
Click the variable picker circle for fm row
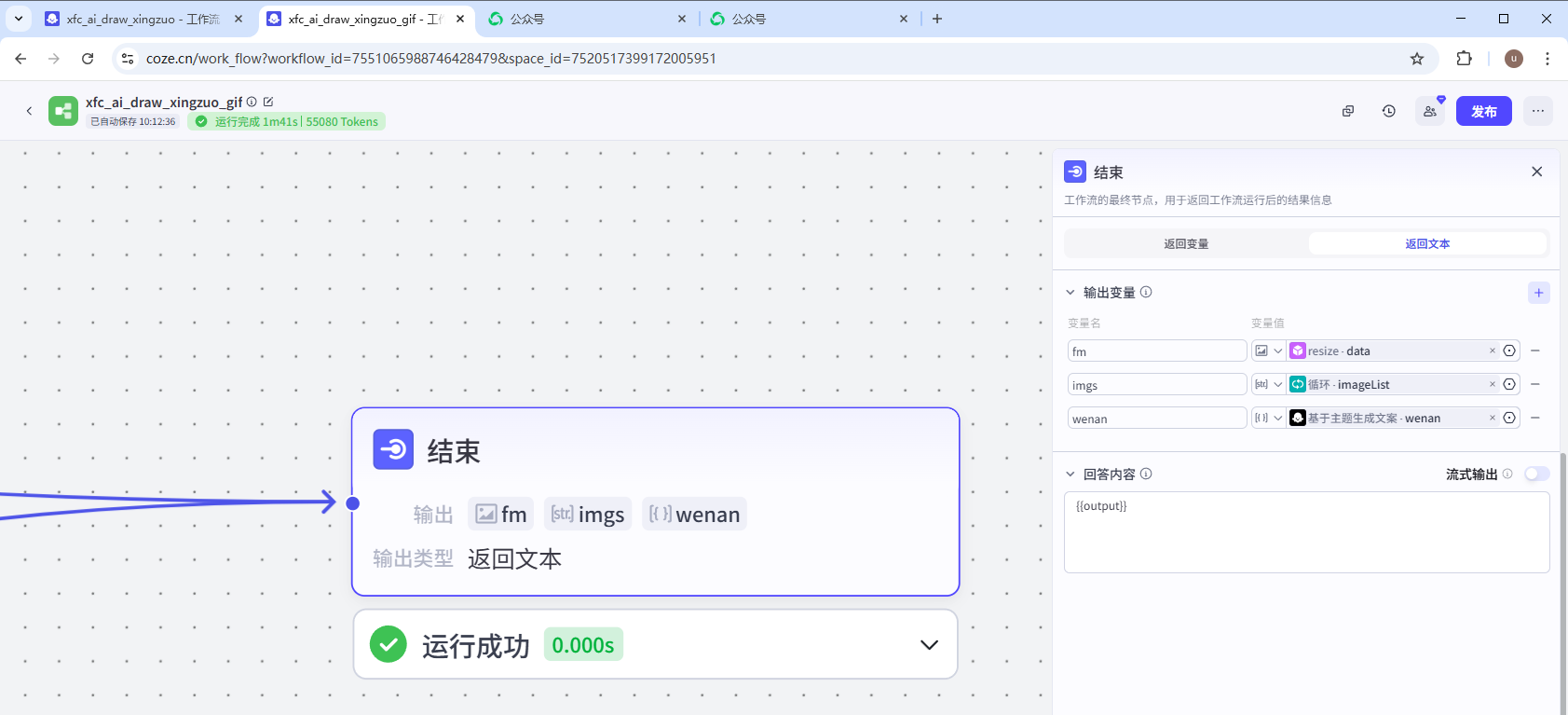[x=1509, y=351]
